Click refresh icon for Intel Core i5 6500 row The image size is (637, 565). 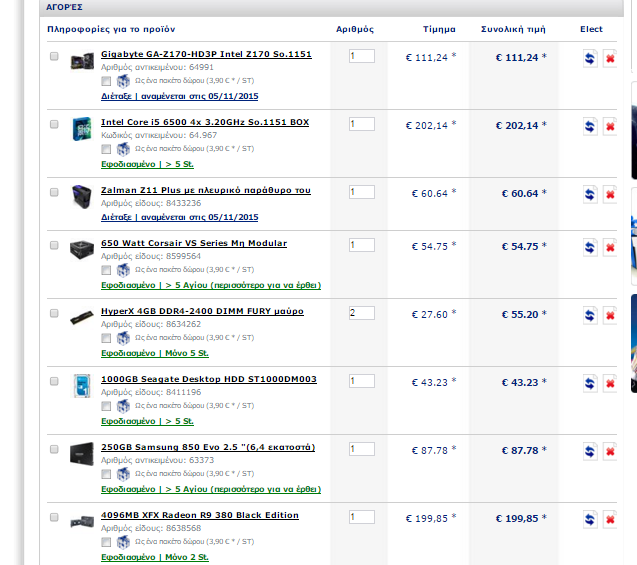click(x=590, y=127)
